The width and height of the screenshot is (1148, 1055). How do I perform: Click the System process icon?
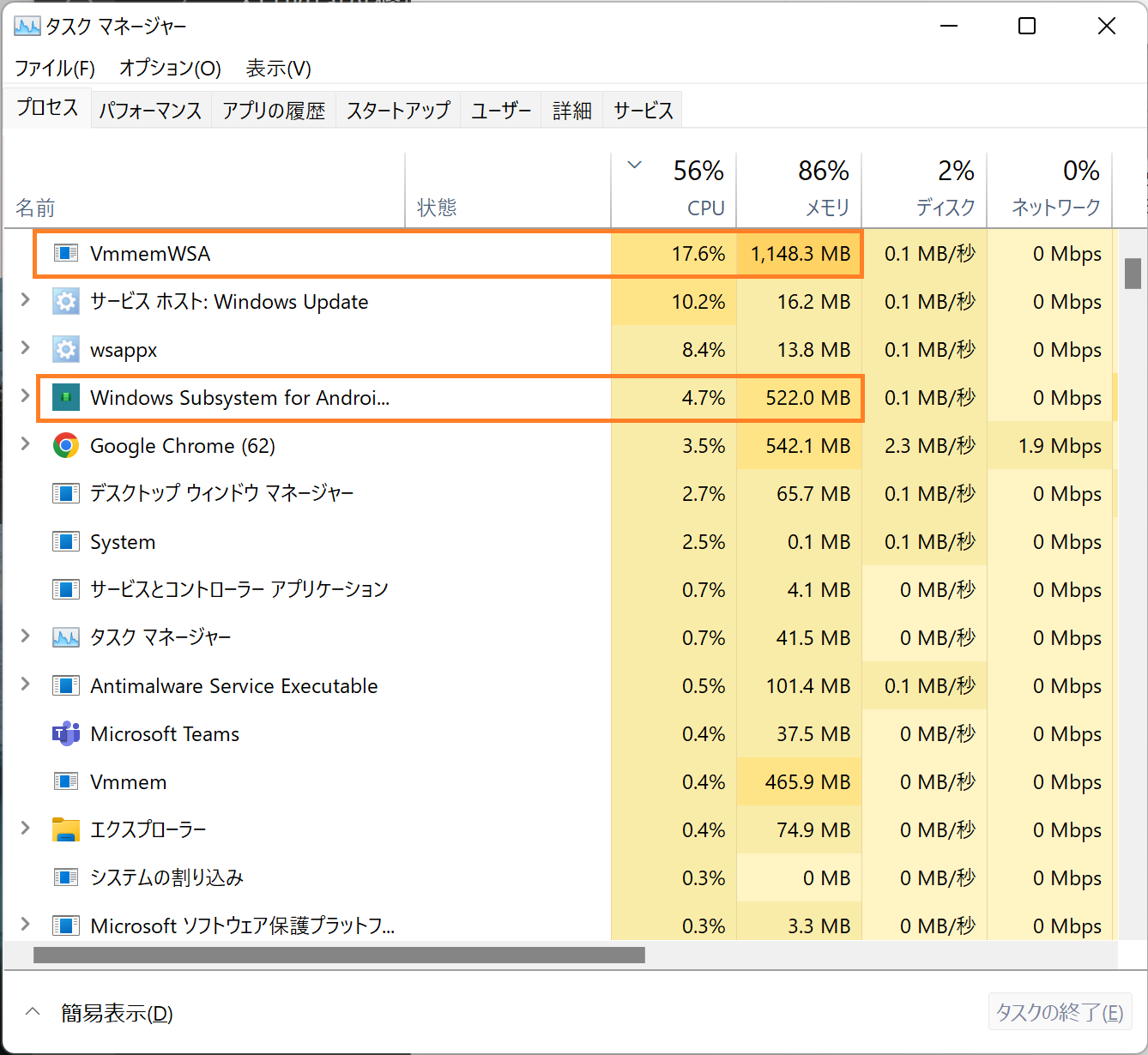[x=66, y=541]
